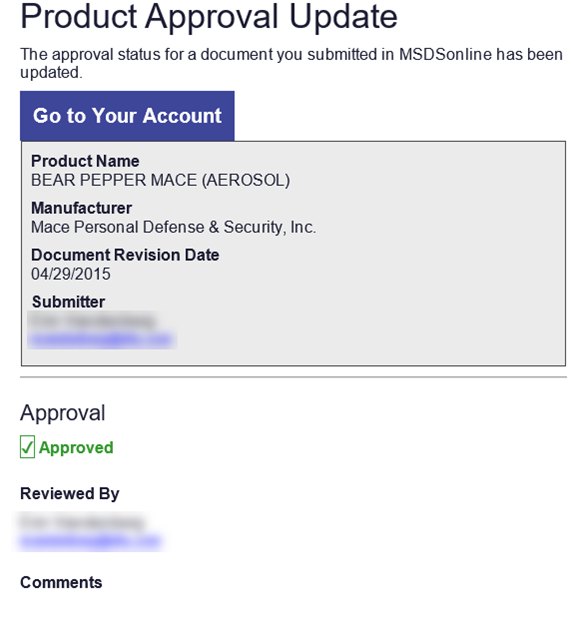Viewport: 580px width, 621px height.
Task: Click the Document Revision Date label
Action: coord(125,255)
